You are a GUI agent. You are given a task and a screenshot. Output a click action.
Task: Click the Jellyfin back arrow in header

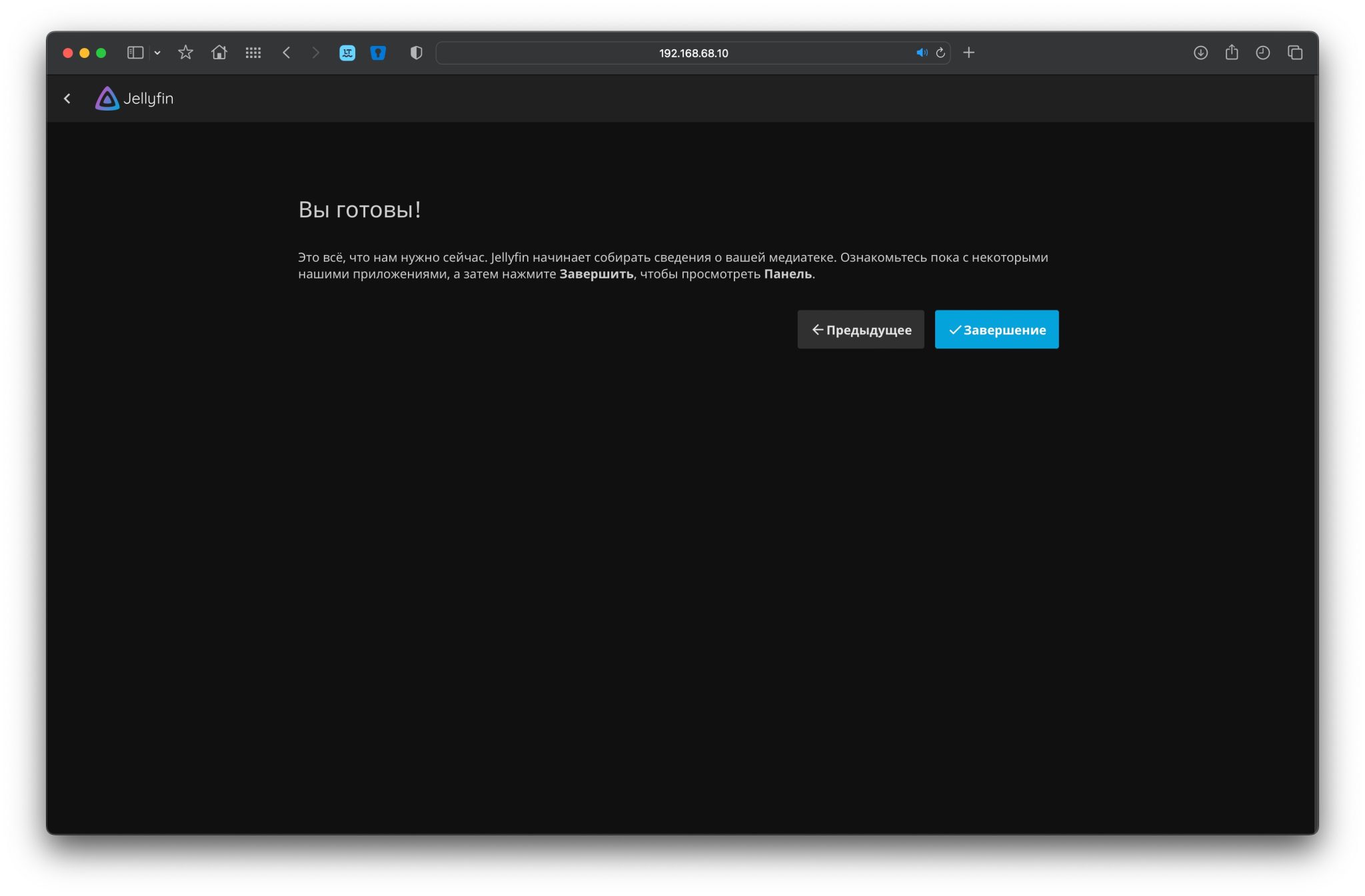coord(67,99)
